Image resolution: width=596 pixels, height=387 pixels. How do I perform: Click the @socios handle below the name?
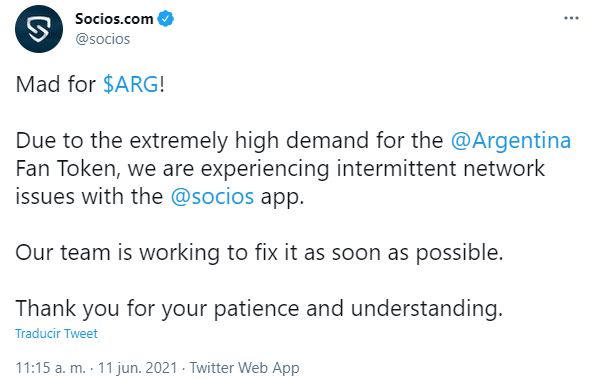click(103, 39)
